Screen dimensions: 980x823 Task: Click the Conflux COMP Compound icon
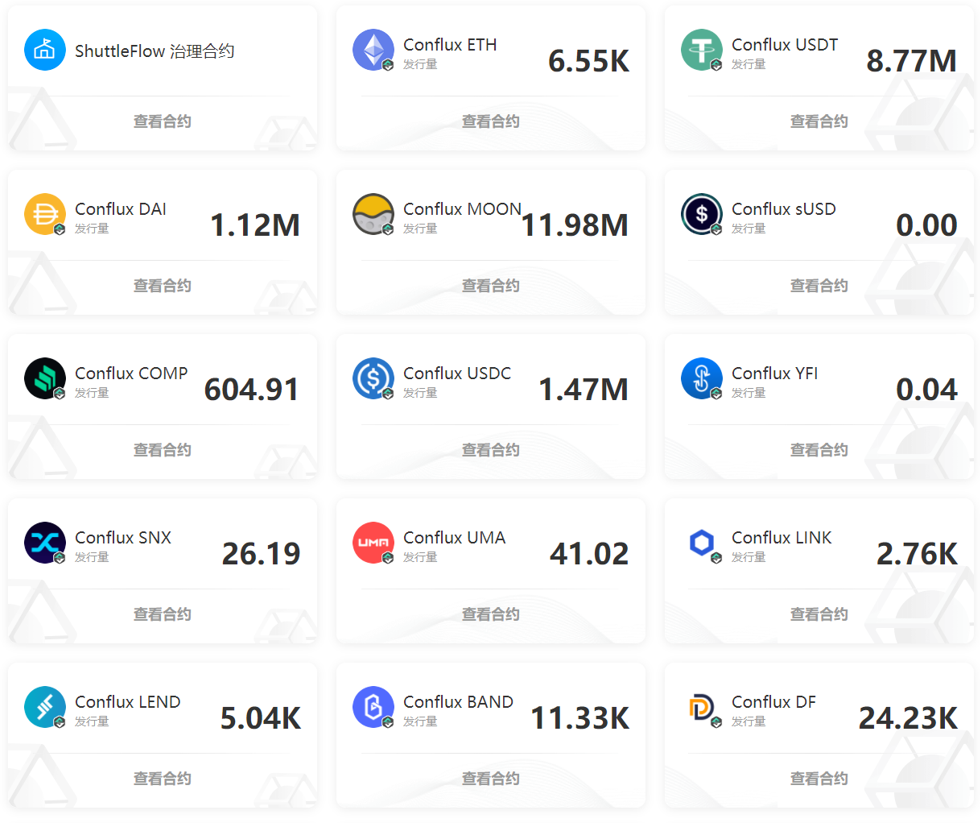pyautogui.click(x=43, y=378)
